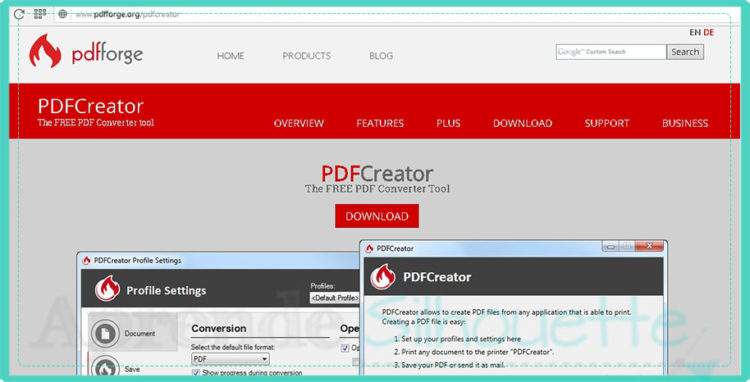Open the BLOG menu item
The height and width of the screenshot is (382, 750).
click(381, 56)
